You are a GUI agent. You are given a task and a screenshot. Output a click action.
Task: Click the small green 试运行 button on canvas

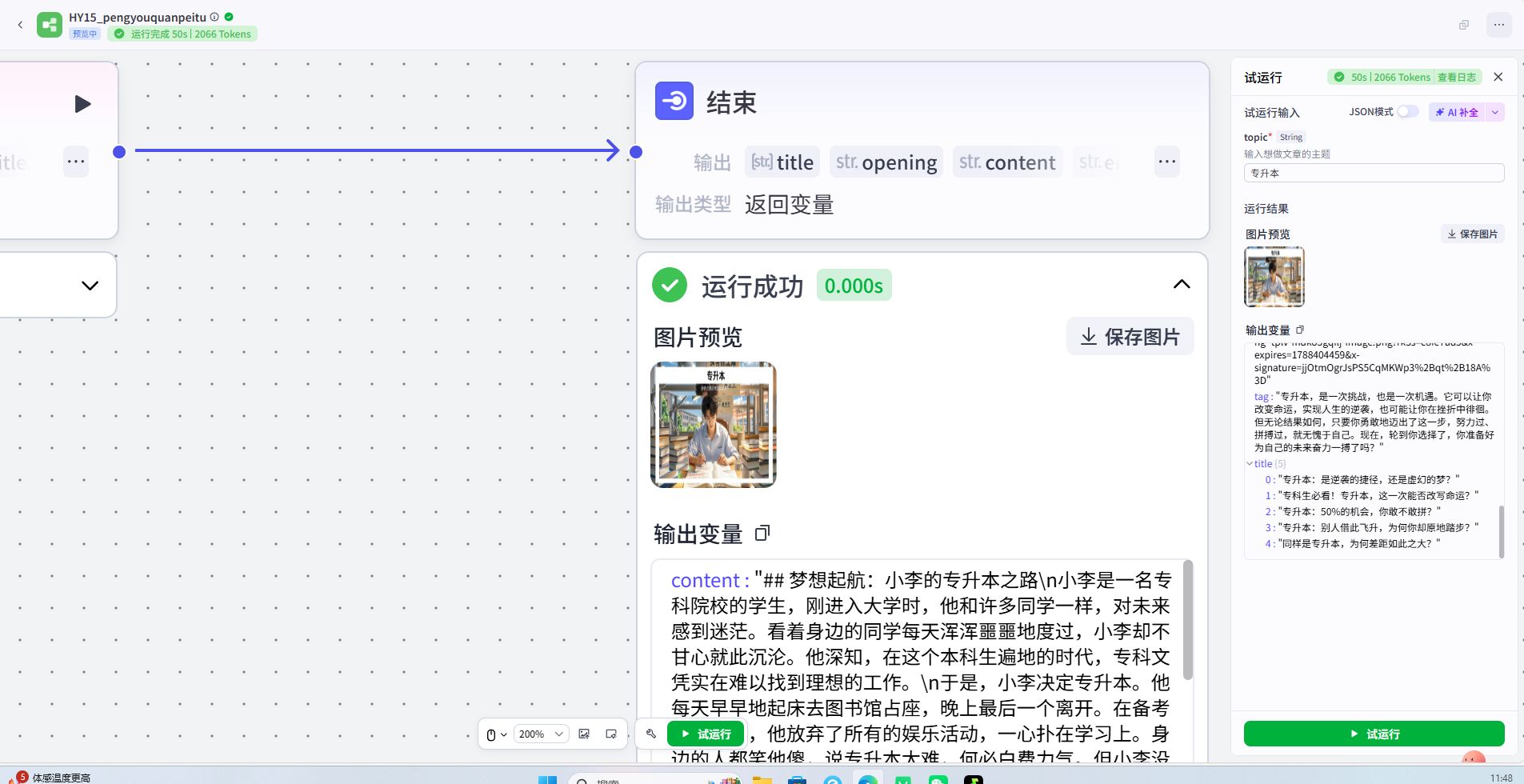coord(706,734)
